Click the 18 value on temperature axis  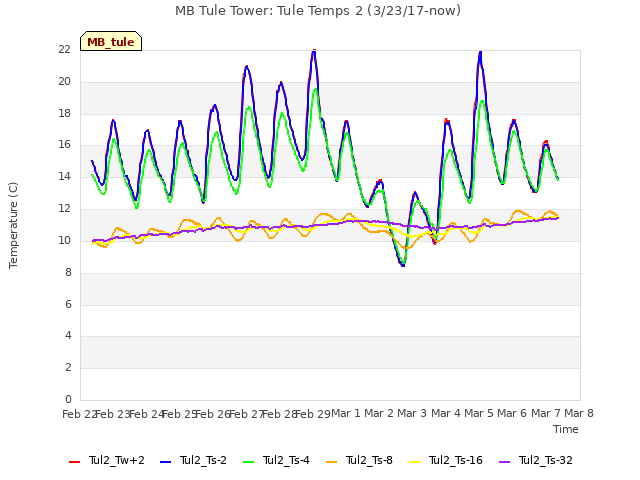(x=64, y=113)
